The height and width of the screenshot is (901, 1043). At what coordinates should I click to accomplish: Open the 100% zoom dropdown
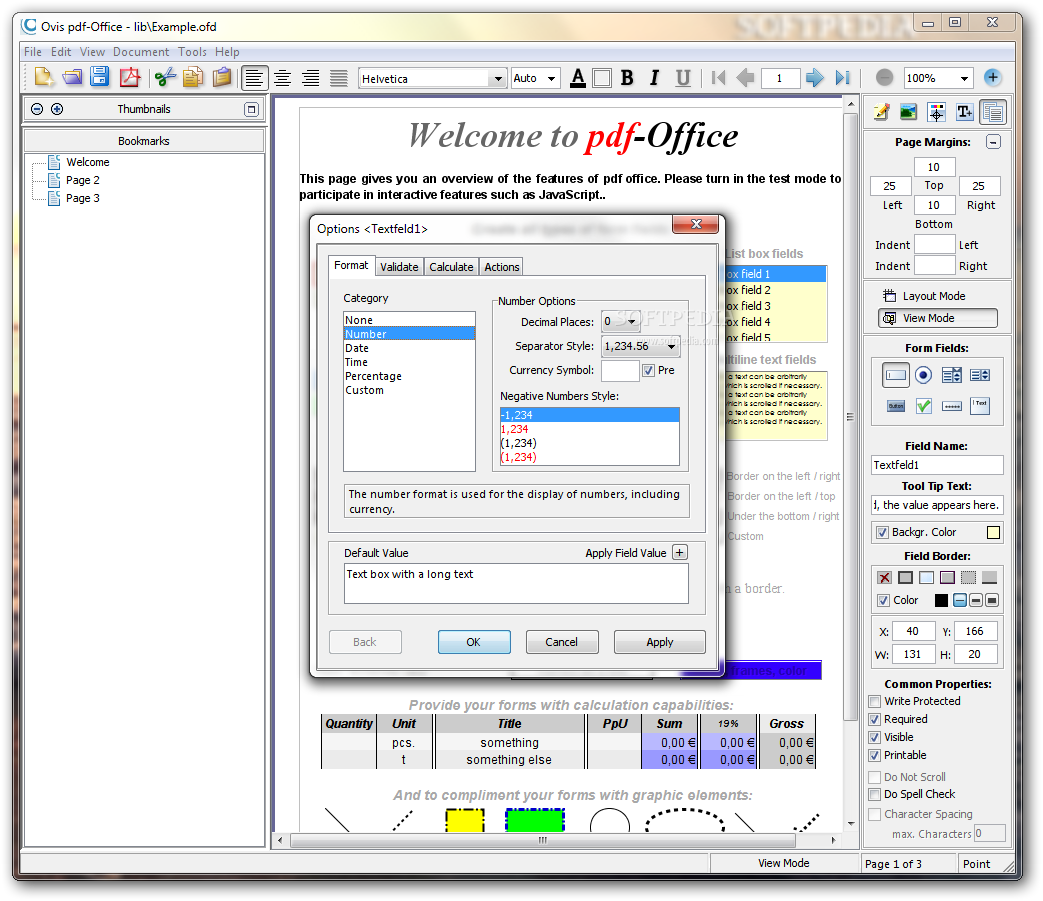tap(964, 78)
